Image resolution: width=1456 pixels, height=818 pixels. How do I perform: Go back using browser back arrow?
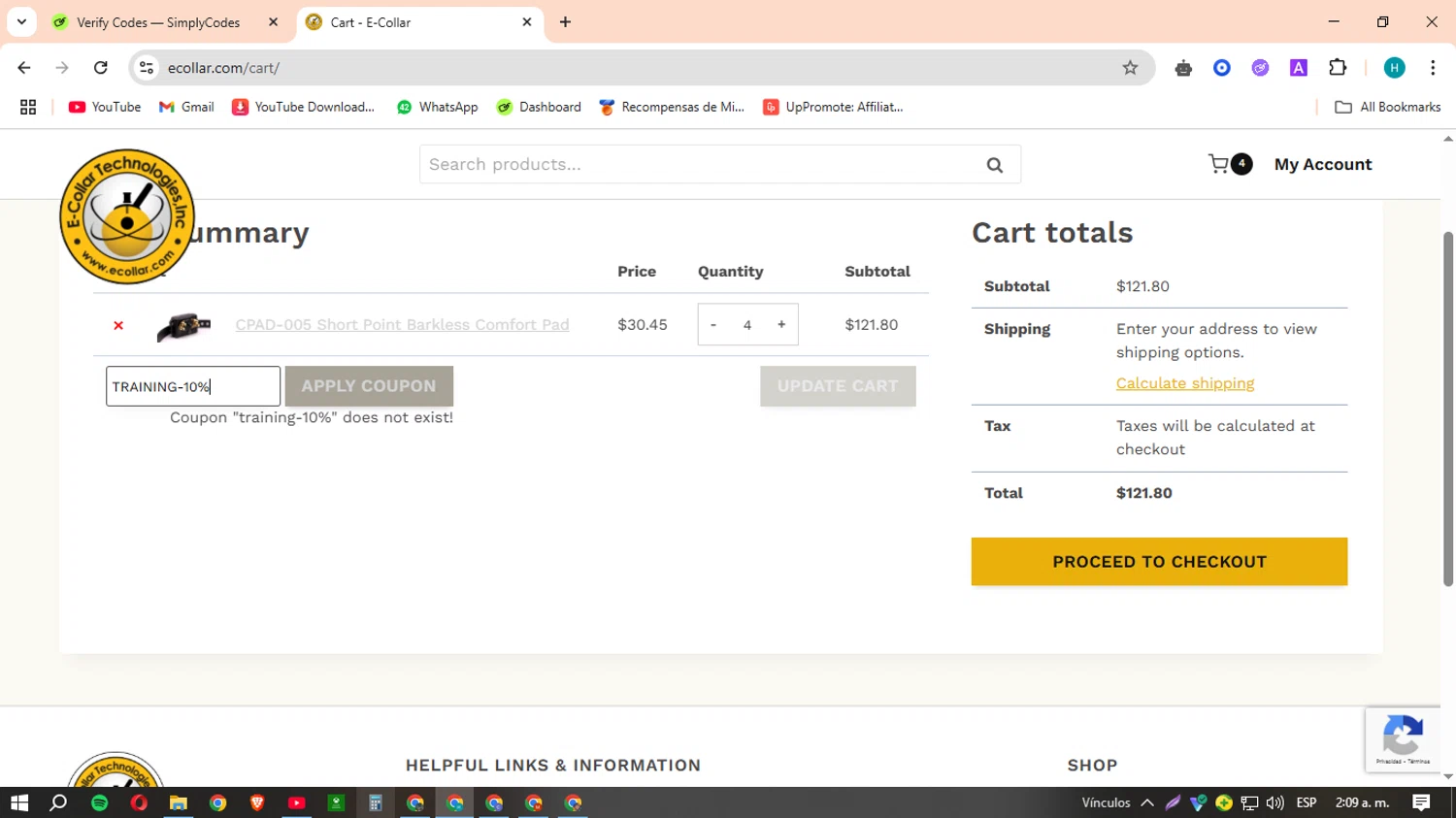(x=24, y=68)
